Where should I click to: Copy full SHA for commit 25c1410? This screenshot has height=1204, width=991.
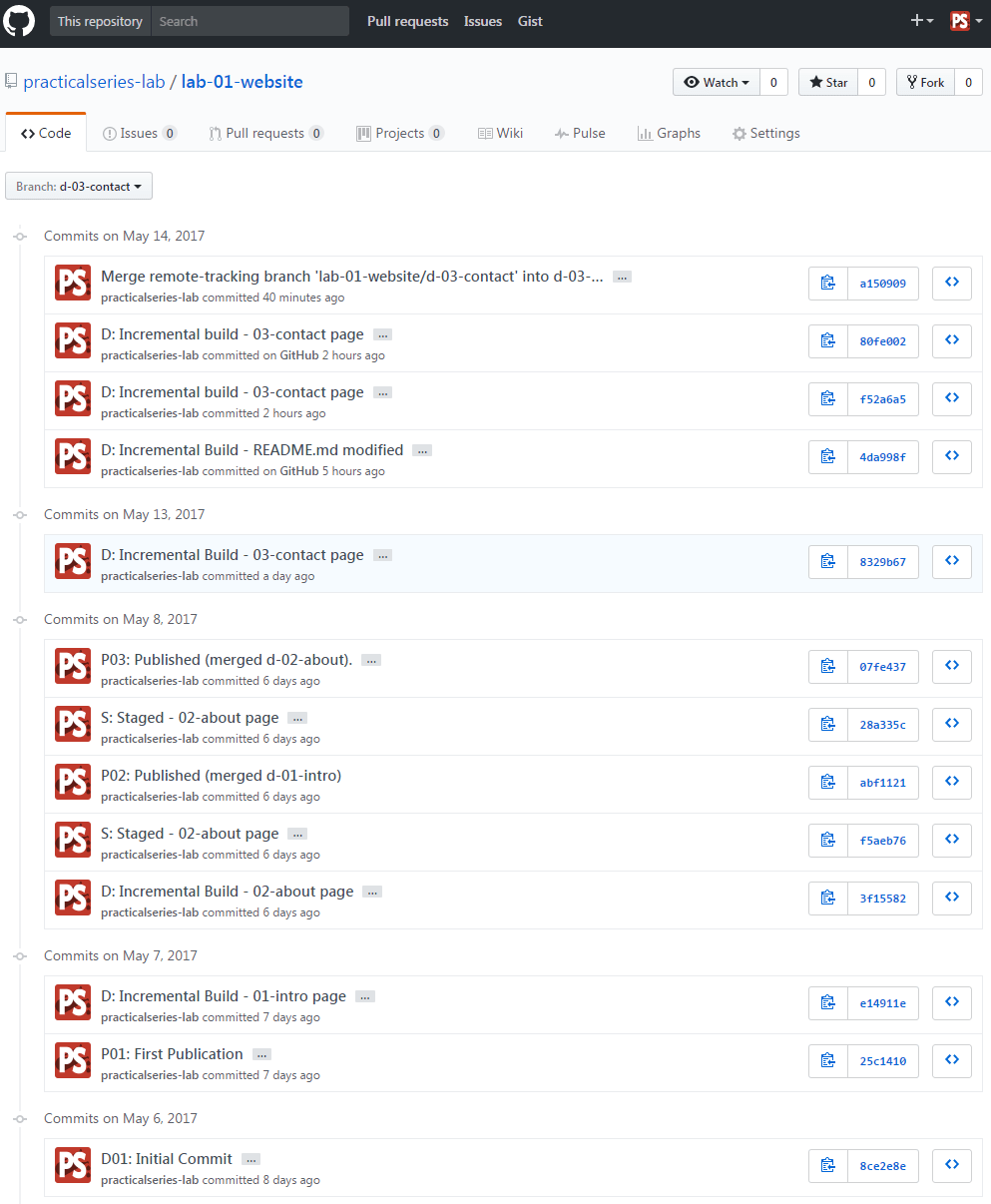point(828,1060)
